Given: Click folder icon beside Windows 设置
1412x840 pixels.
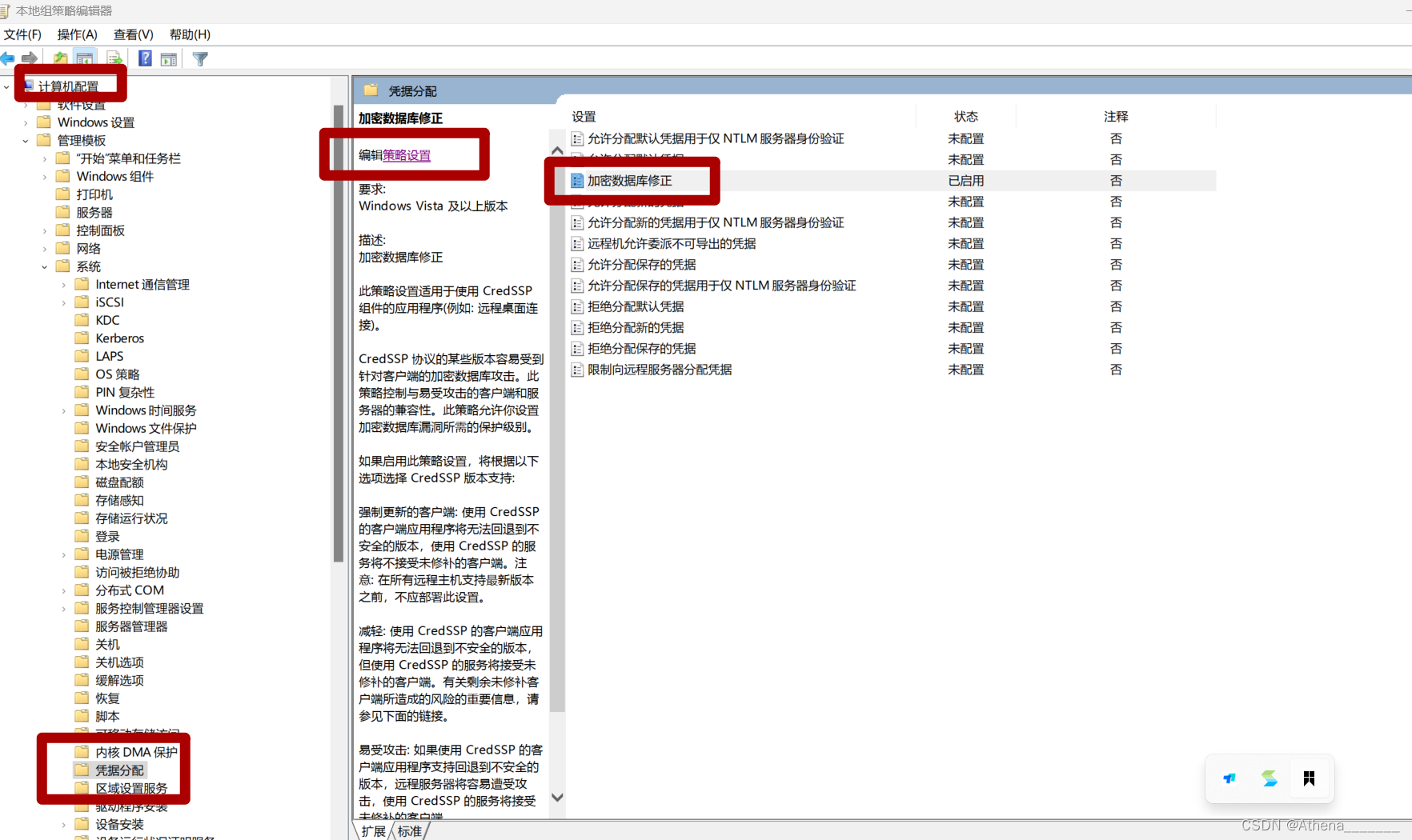Looking at the screenshot, I should point(44,122).
